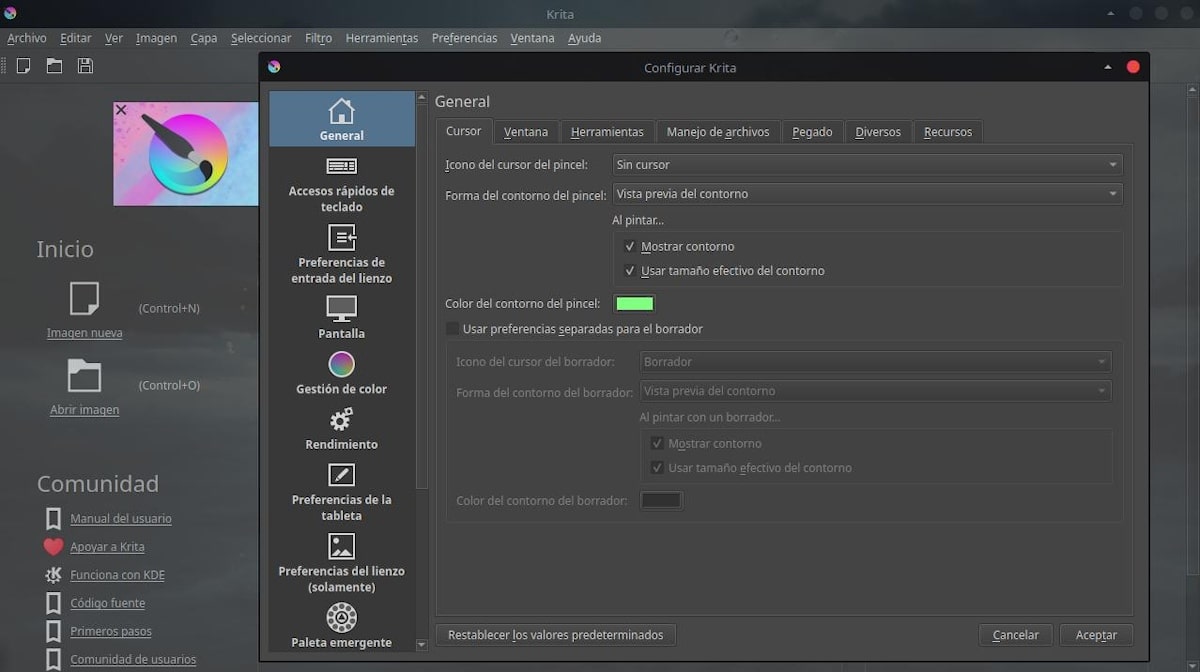Open the Gestión de color section
The width and height of the screenshot is (1200, 672).
[341, 373]
